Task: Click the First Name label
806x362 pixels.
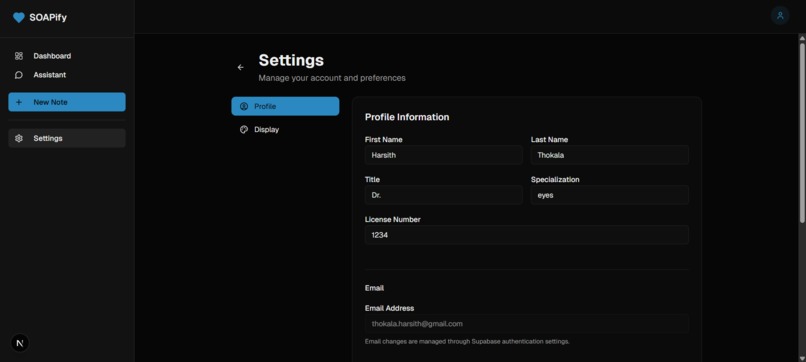Action: click(x=383, y=139)
